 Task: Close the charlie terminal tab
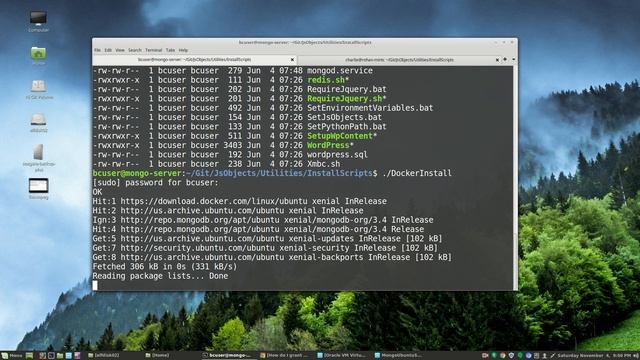pyautogui.click(x=497, y=60)
